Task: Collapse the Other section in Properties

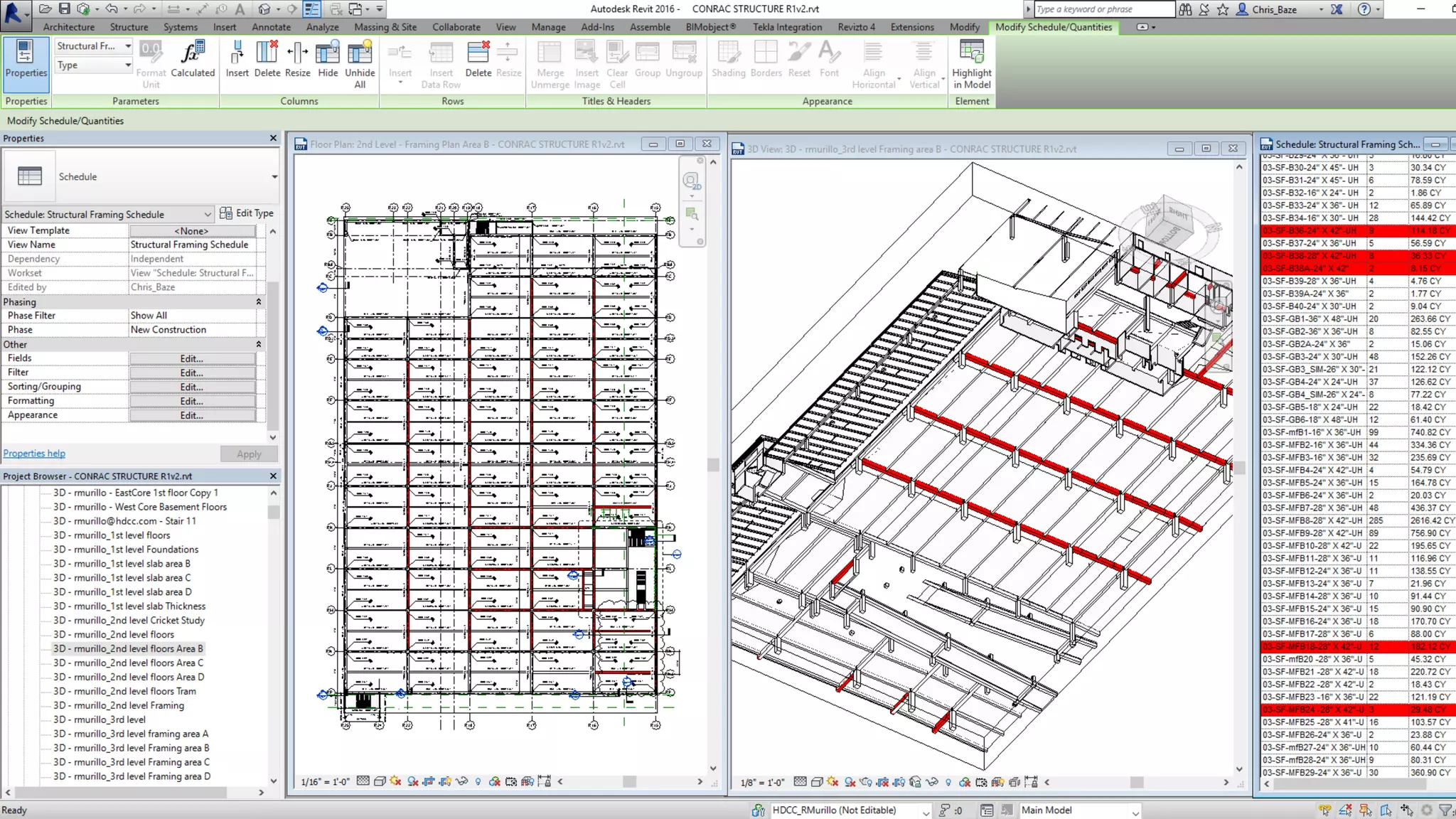Action: [259, 345]
